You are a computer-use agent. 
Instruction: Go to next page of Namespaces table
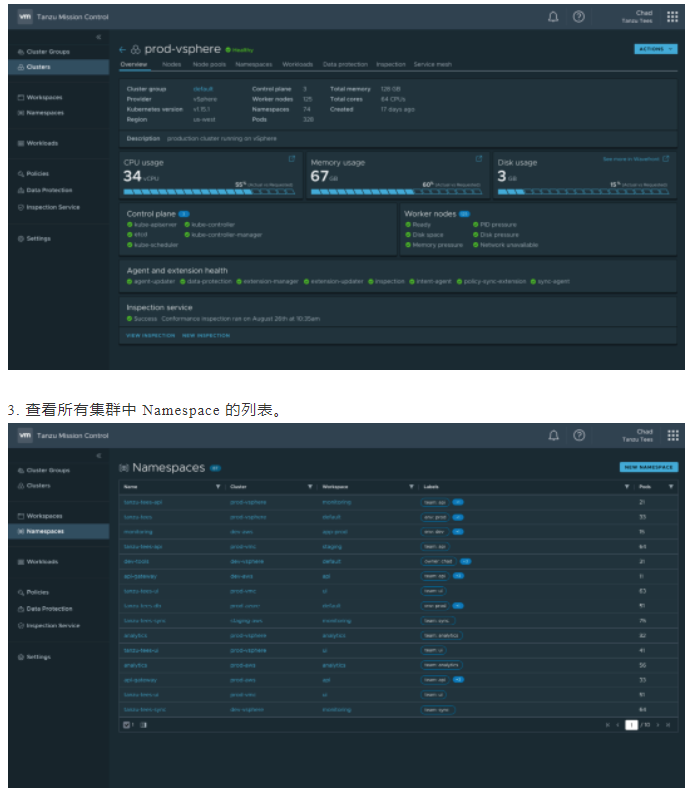(658, 725)
